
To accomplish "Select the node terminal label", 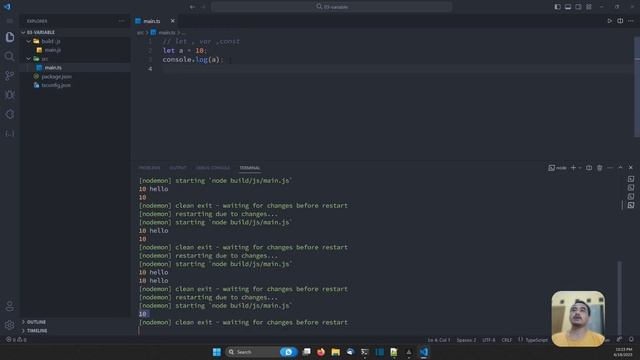I will (x=558, y=168).
